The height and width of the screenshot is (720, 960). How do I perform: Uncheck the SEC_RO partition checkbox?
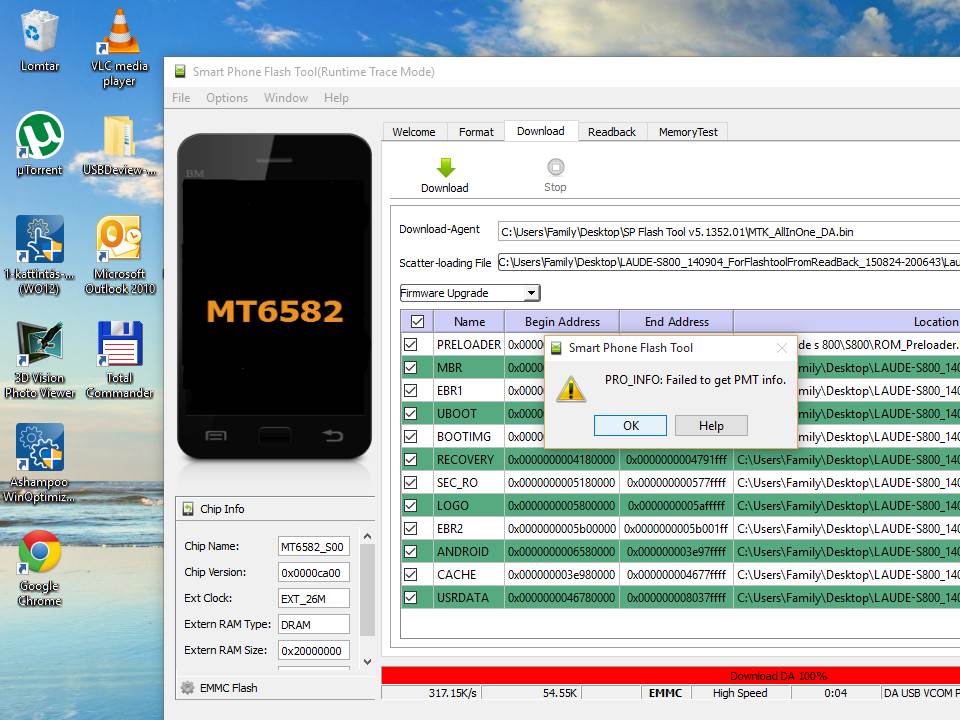(x=410, y=482)
